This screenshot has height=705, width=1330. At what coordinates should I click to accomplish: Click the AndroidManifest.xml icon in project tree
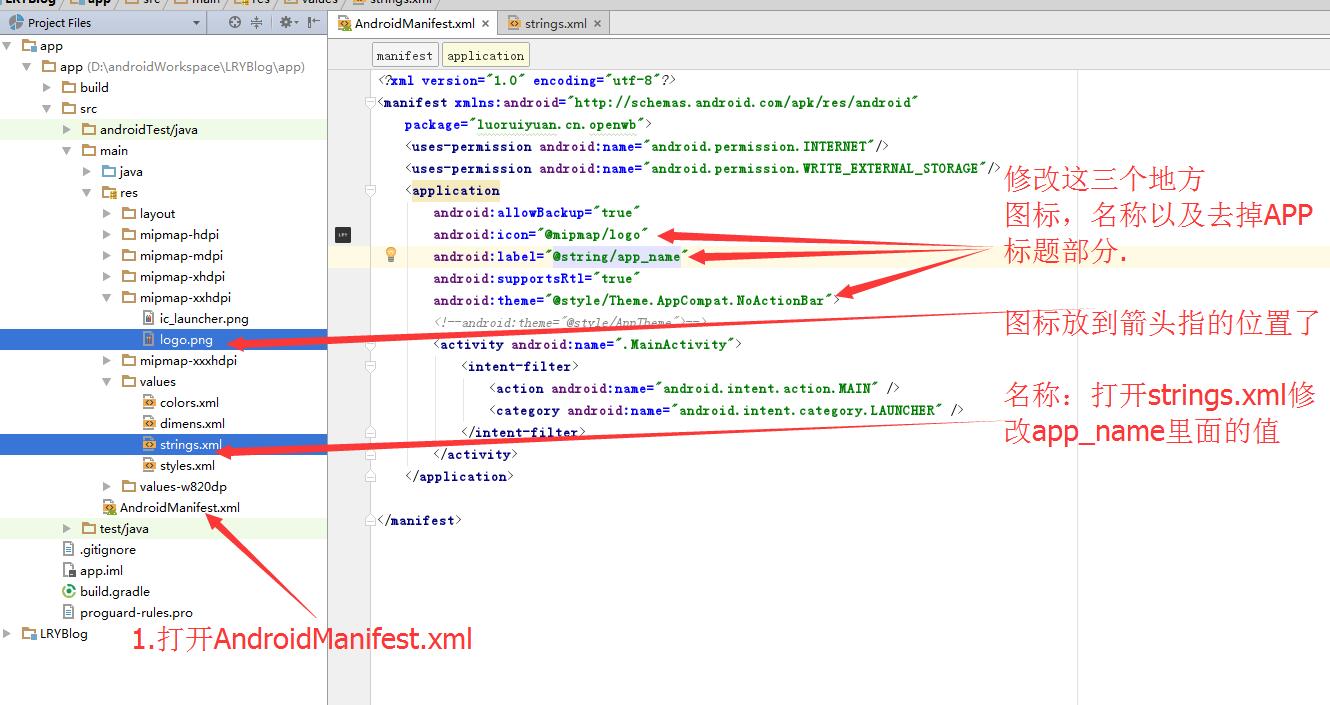pyautogui.click(x=110, y=507)
